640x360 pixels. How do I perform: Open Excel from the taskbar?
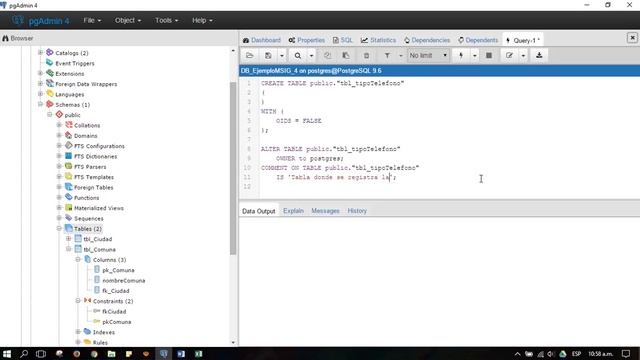pyautogui.click(x=198, y=353)
